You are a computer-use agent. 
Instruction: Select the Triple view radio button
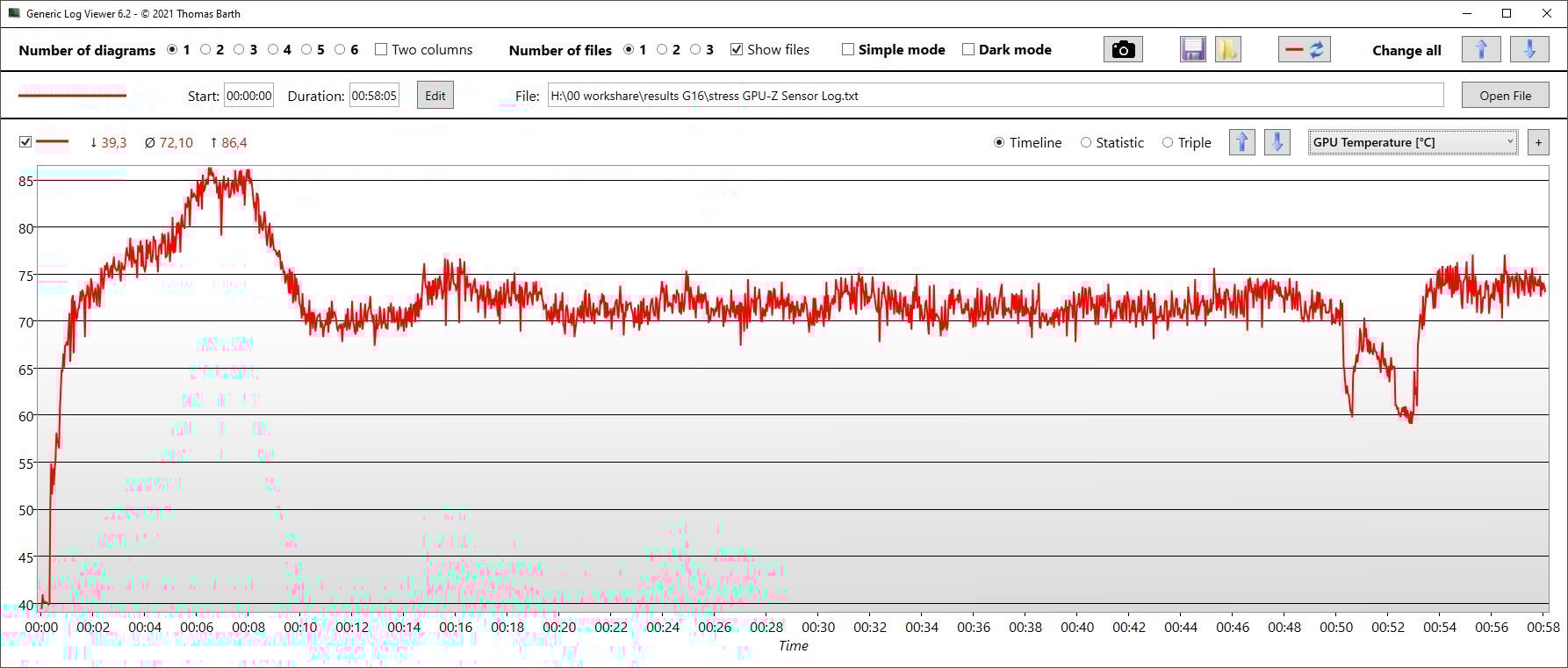point(1168,142)
